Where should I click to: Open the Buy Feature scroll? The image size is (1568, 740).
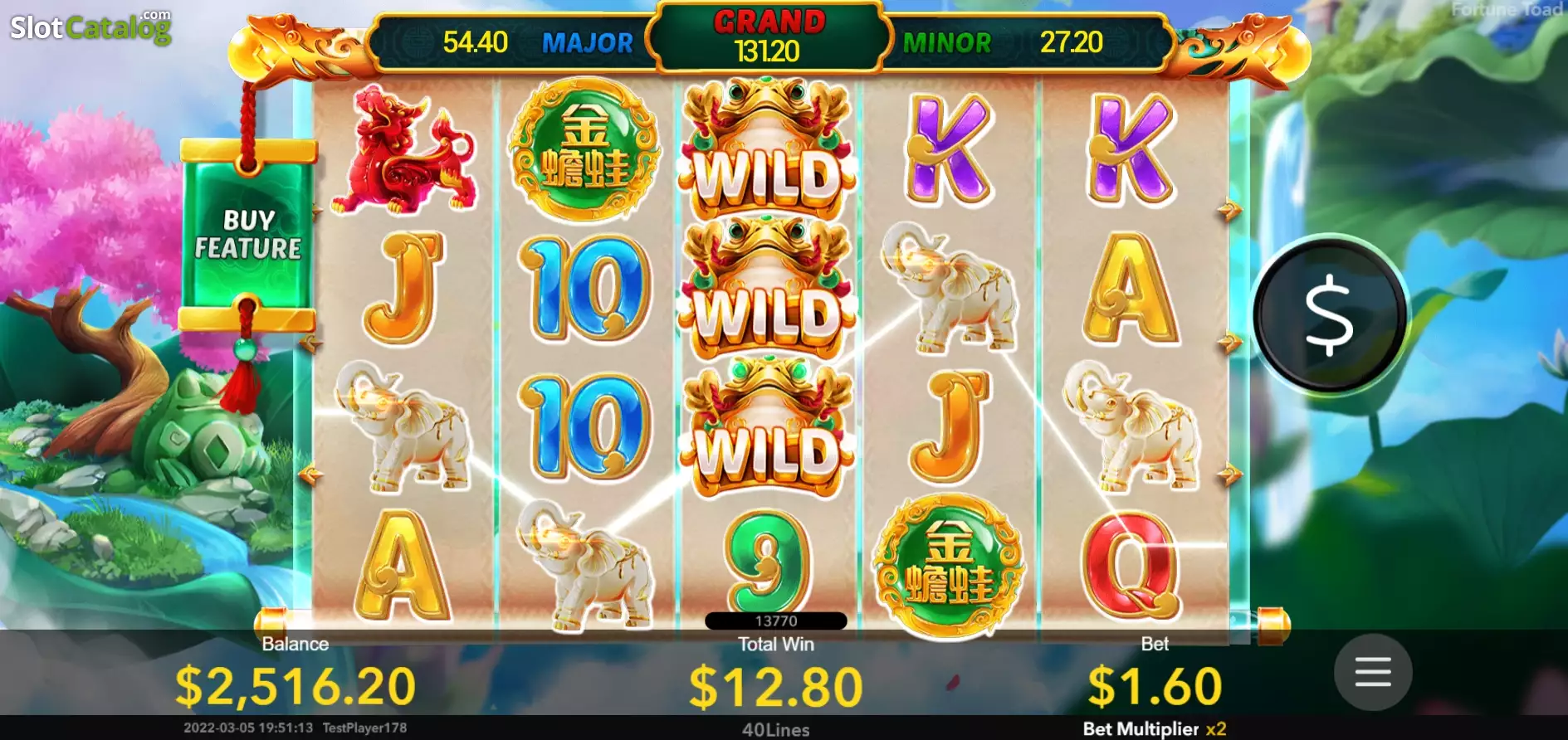coord(248,234)
